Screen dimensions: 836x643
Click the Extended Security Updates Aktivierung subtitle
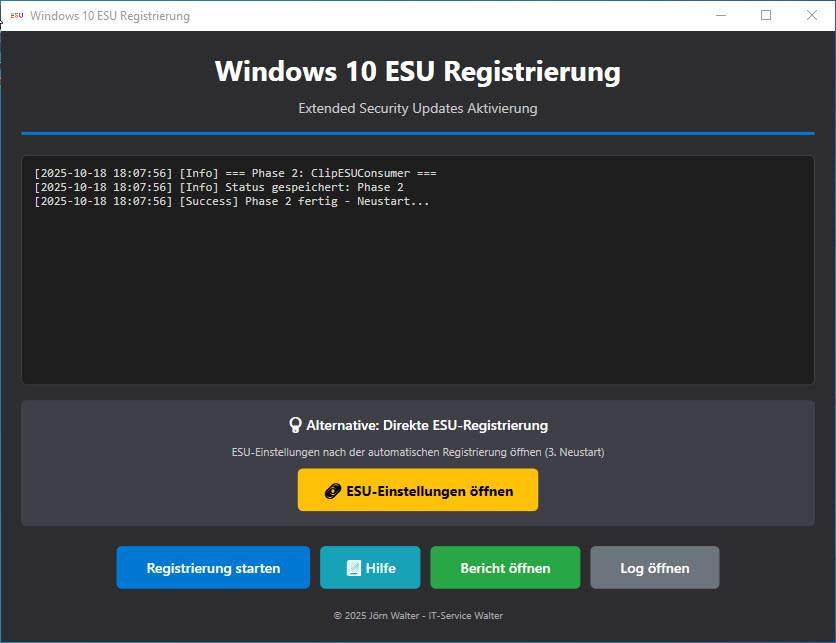coord(417,108)
